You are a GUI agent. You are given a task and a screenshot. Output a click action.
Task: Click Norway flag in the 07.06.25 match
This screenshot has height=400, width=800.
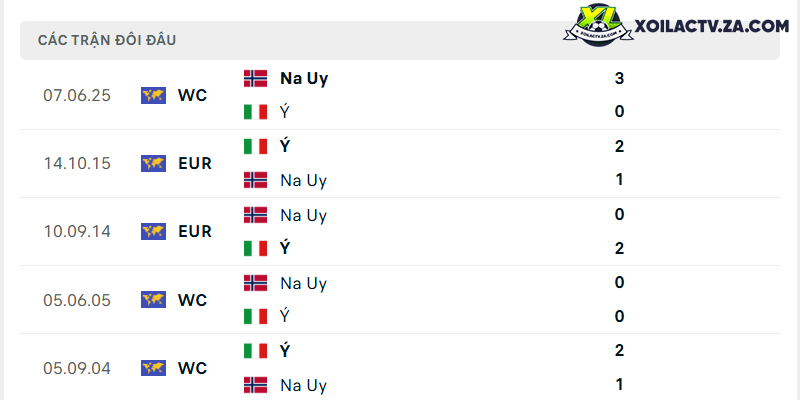pyautogui.click(x=255, y=78)
